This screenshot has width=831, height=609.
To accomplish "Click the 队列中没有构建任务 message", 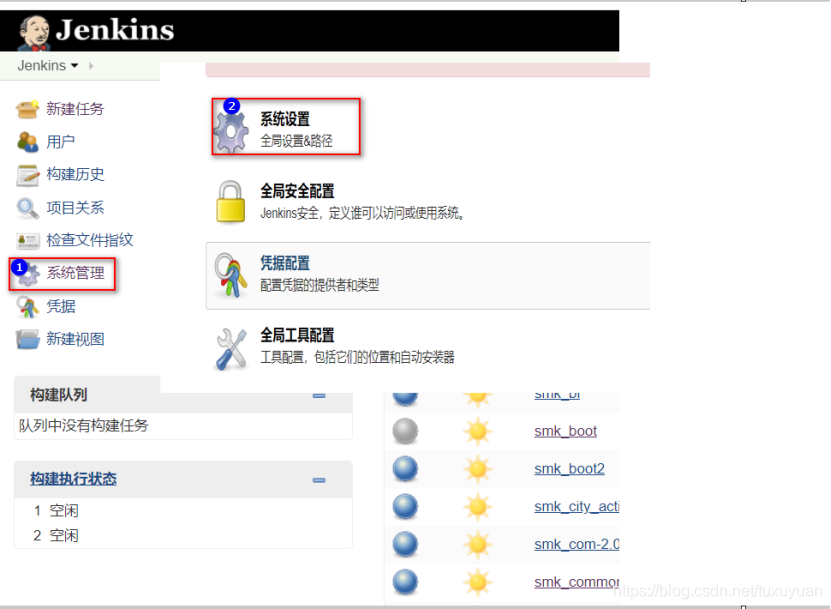I will [83, 426].
